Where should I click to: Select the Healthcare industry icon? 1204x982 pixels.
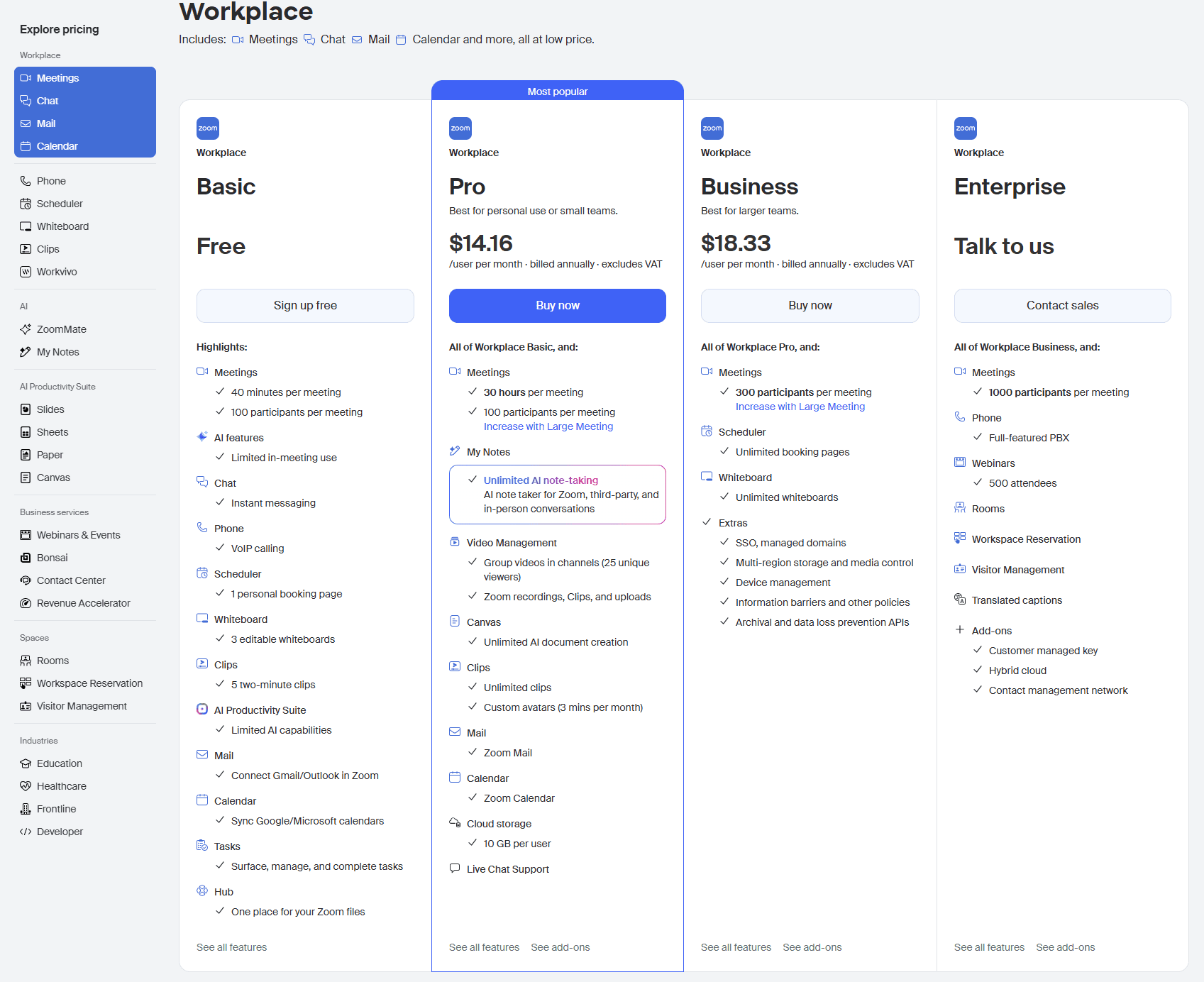pyautogui.click(x=26, y=786)
